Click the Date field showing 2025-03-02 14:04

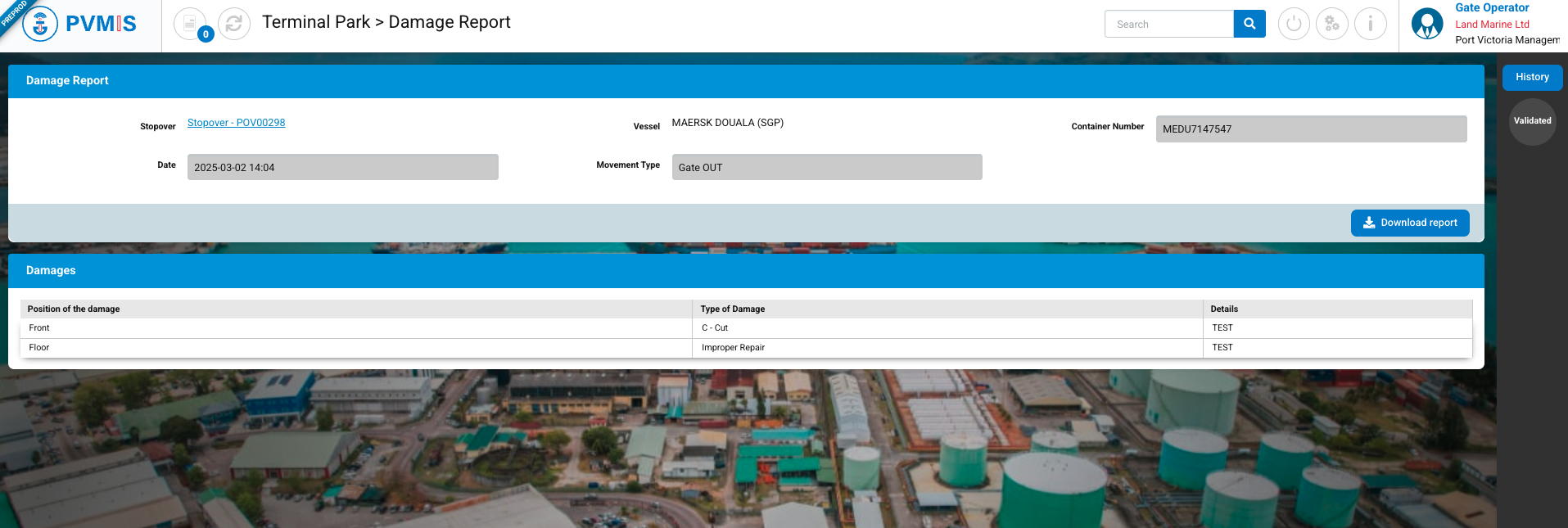(342, 167)
